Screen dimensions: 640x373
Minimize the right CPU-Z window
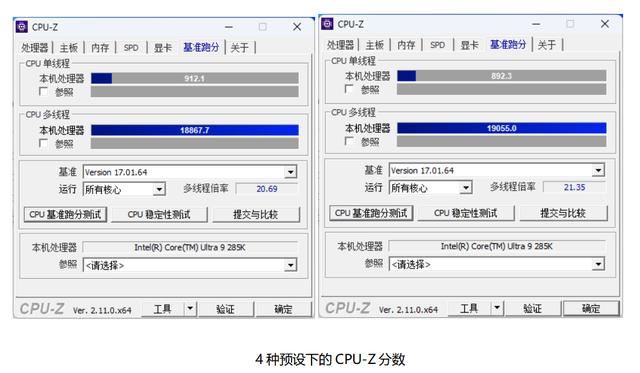pyautogui.click(x=536, y=24)
